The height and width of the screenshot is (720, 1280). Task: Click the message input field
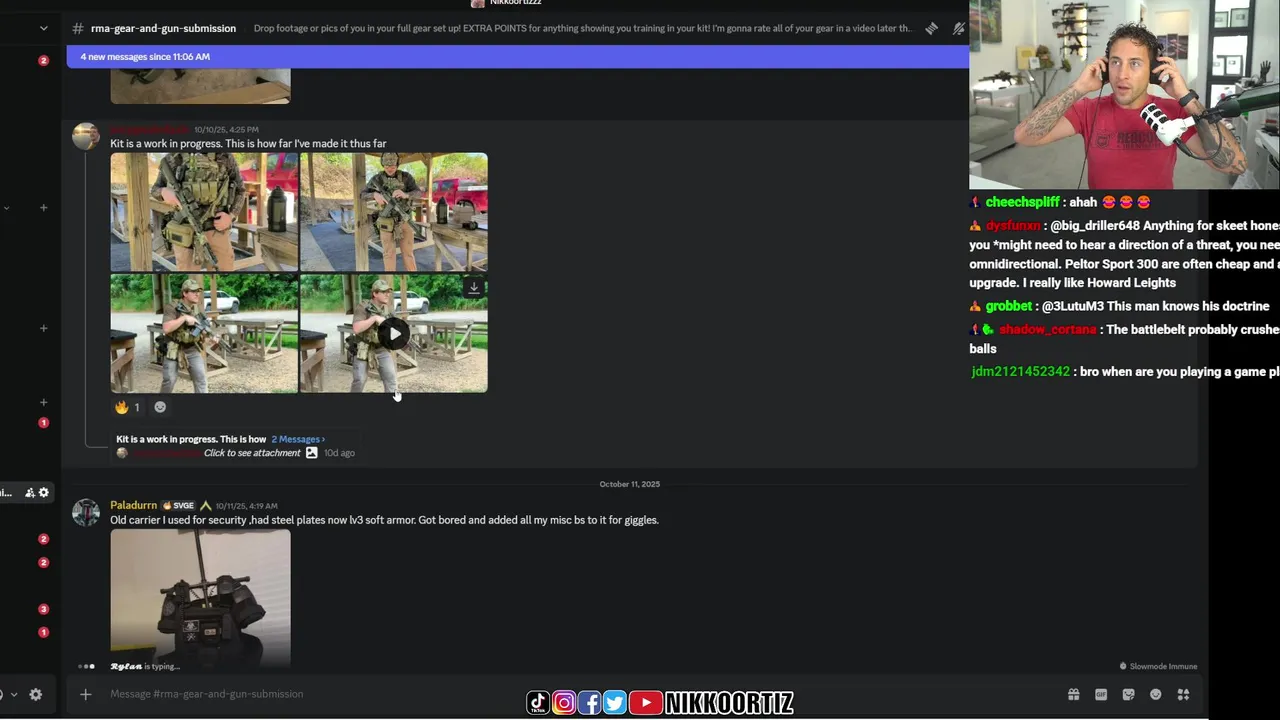pos(580,694)
